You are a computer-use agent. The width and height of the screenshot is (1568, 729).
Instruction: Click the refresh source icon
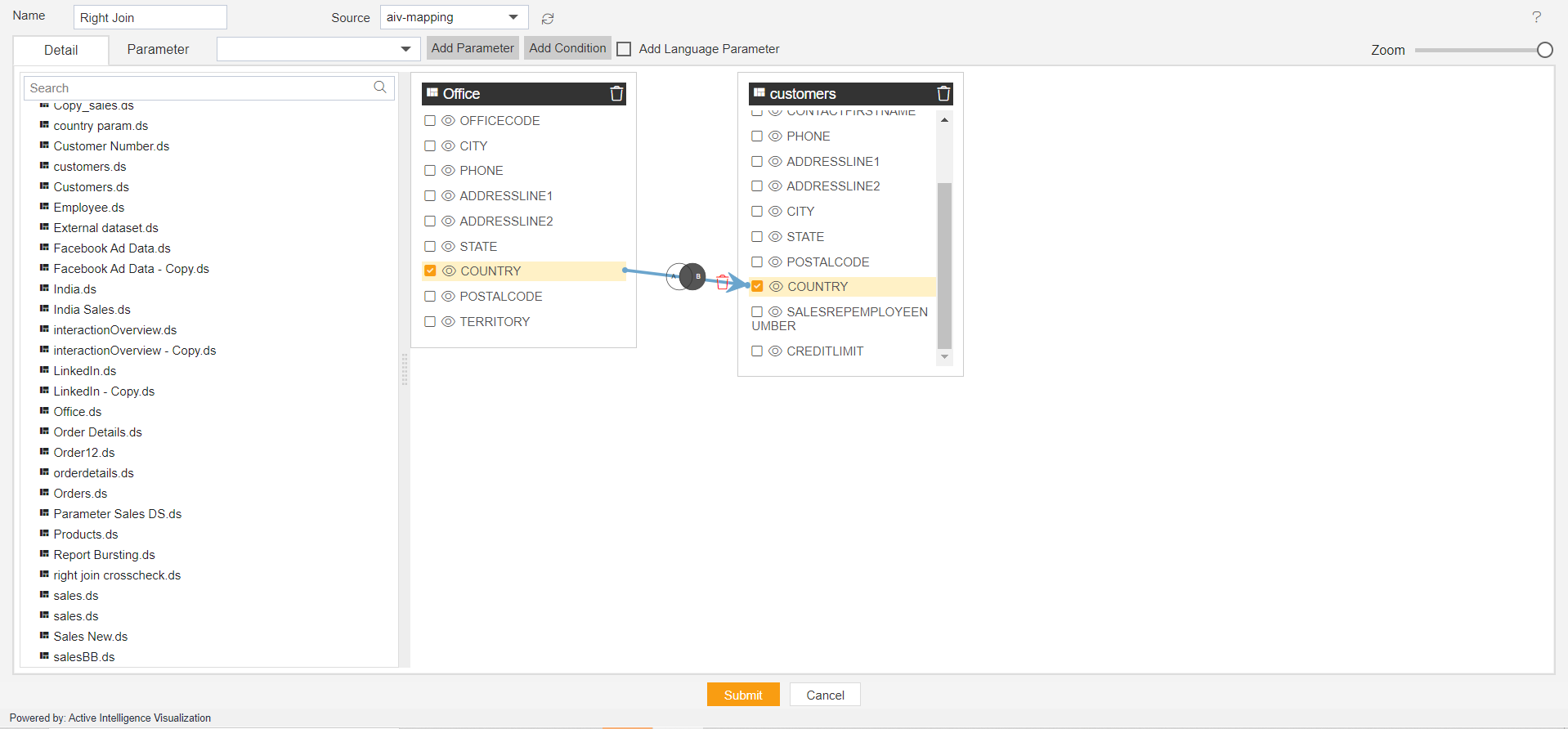pos(548,18)
